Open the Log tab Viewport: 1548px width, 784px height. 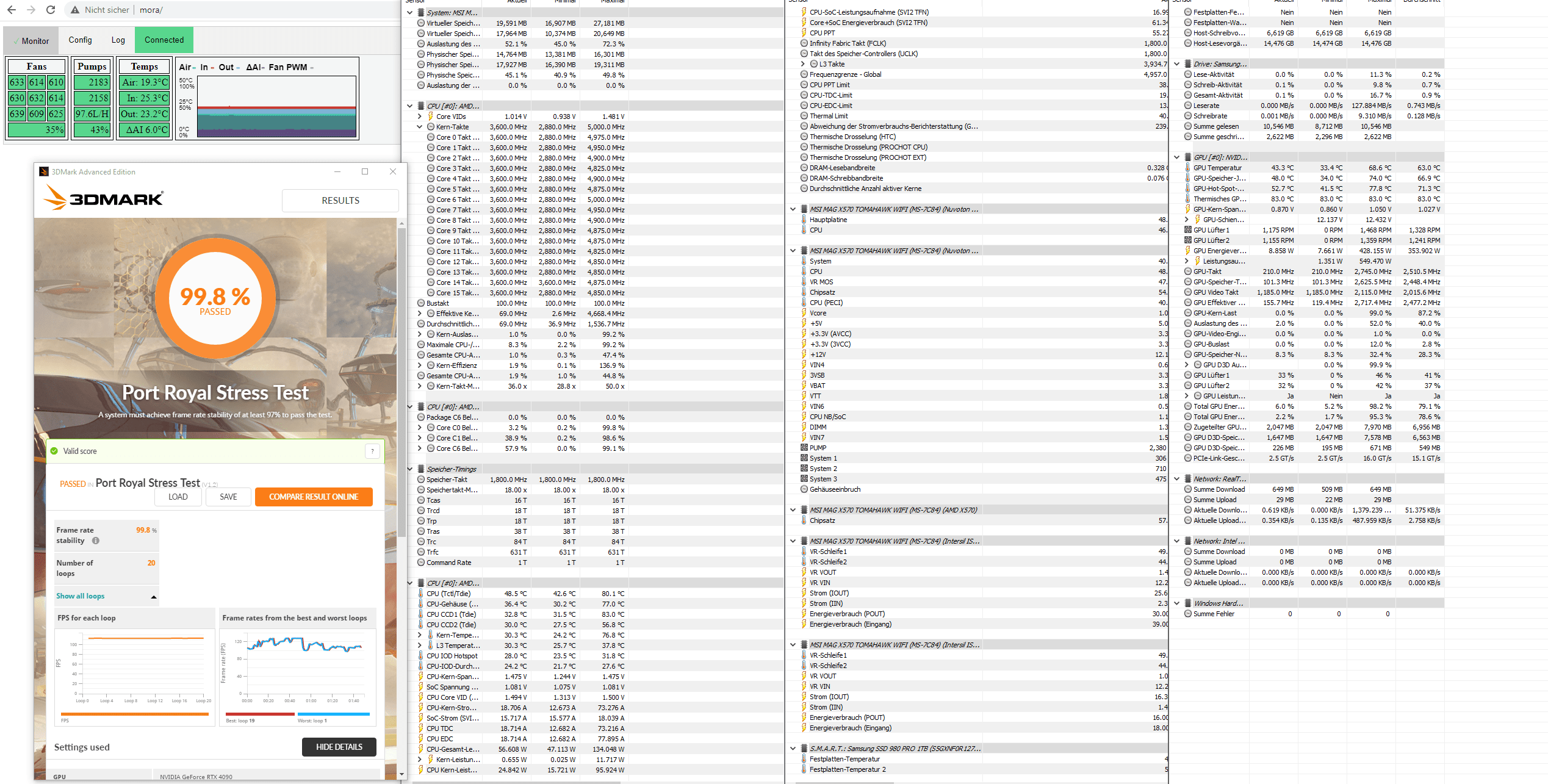point(118,40)
